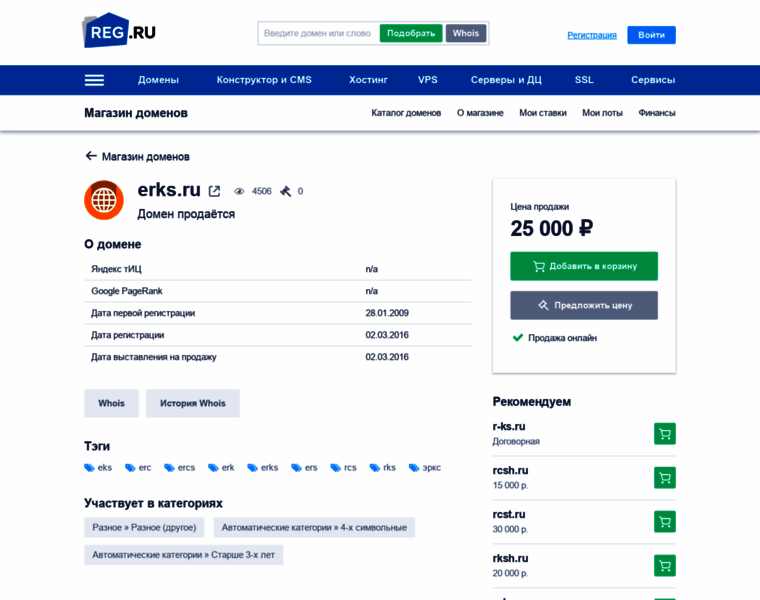Click the Яндекс тИЦ row label
Image resolution: width=760 pixels, height=600 pixels.
116,269
